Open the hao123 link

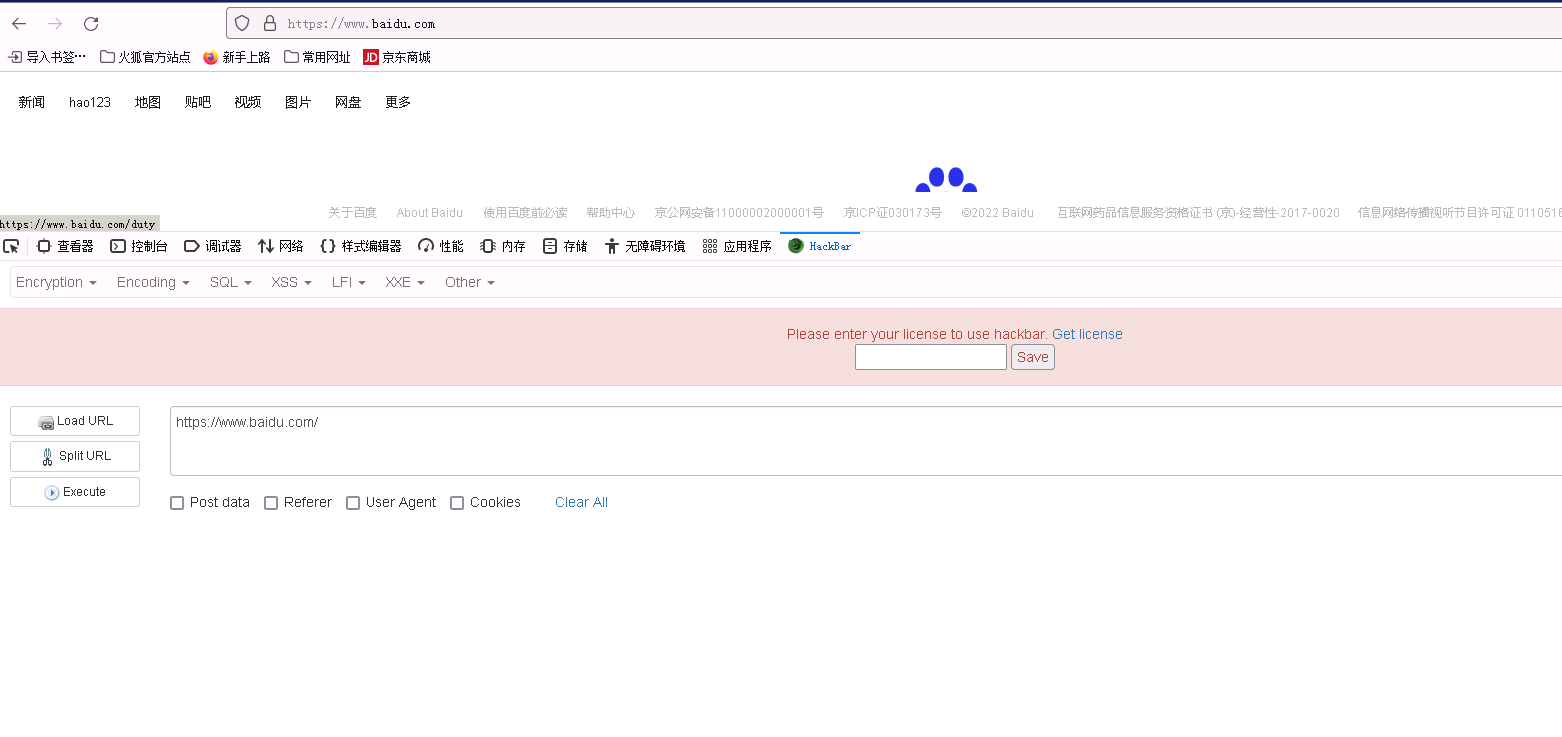pyautogui.click(x=90, y=102)
